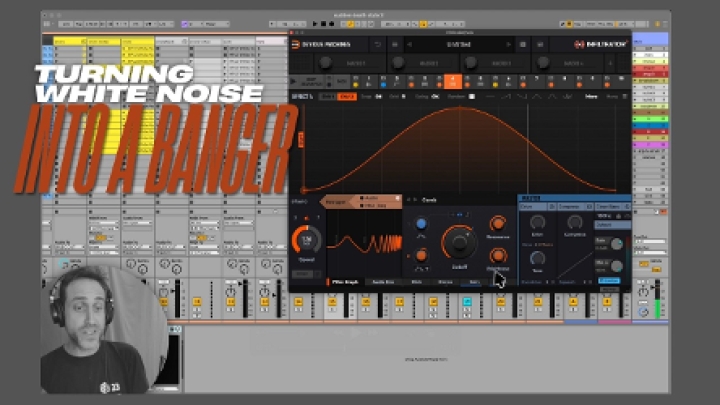Switch to the Env 1 tab
Image resolution: width=720 pixels, height=405 pixels.
pos(328,96)
